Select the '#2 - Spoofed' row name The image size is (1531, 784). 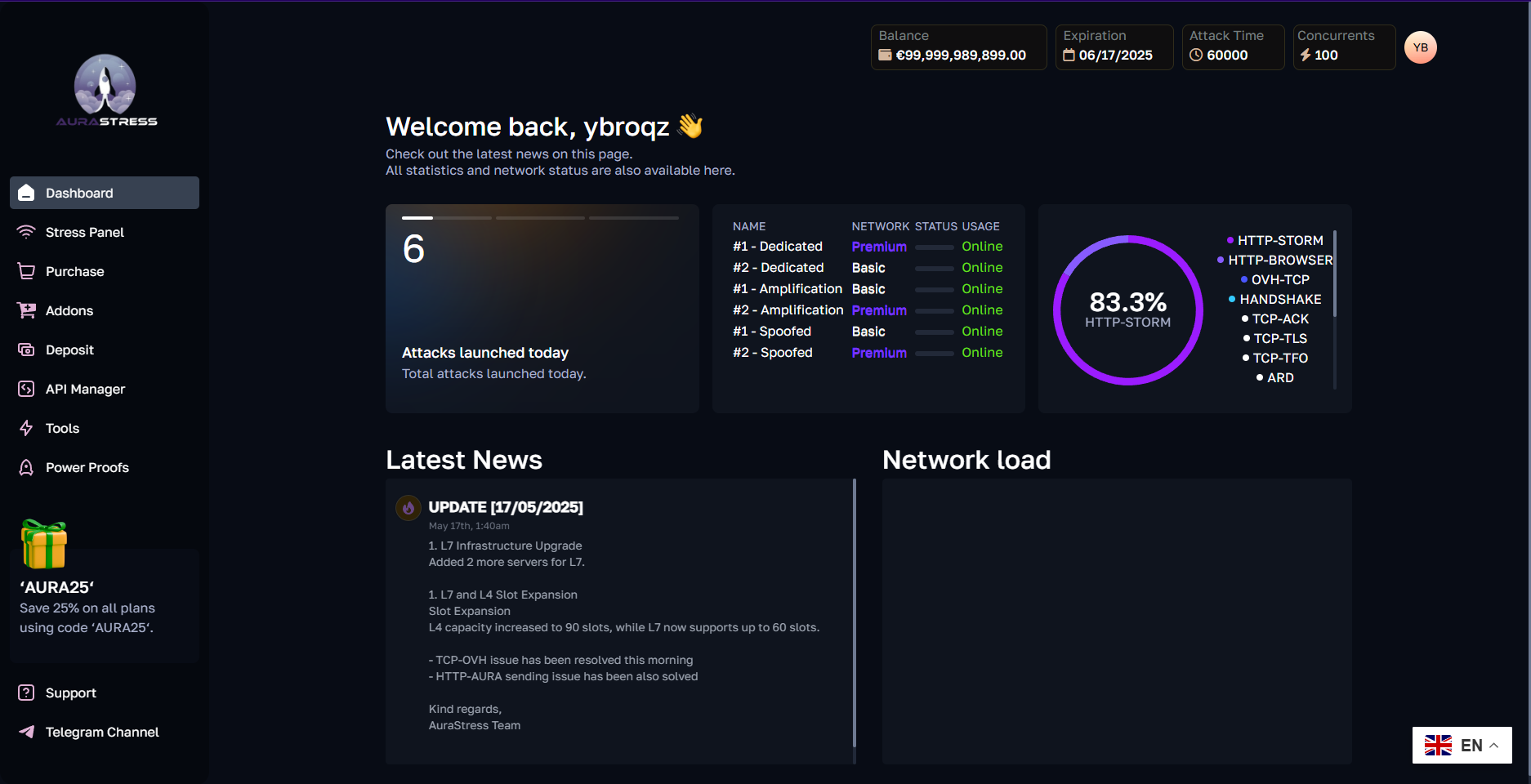(773, 353)
